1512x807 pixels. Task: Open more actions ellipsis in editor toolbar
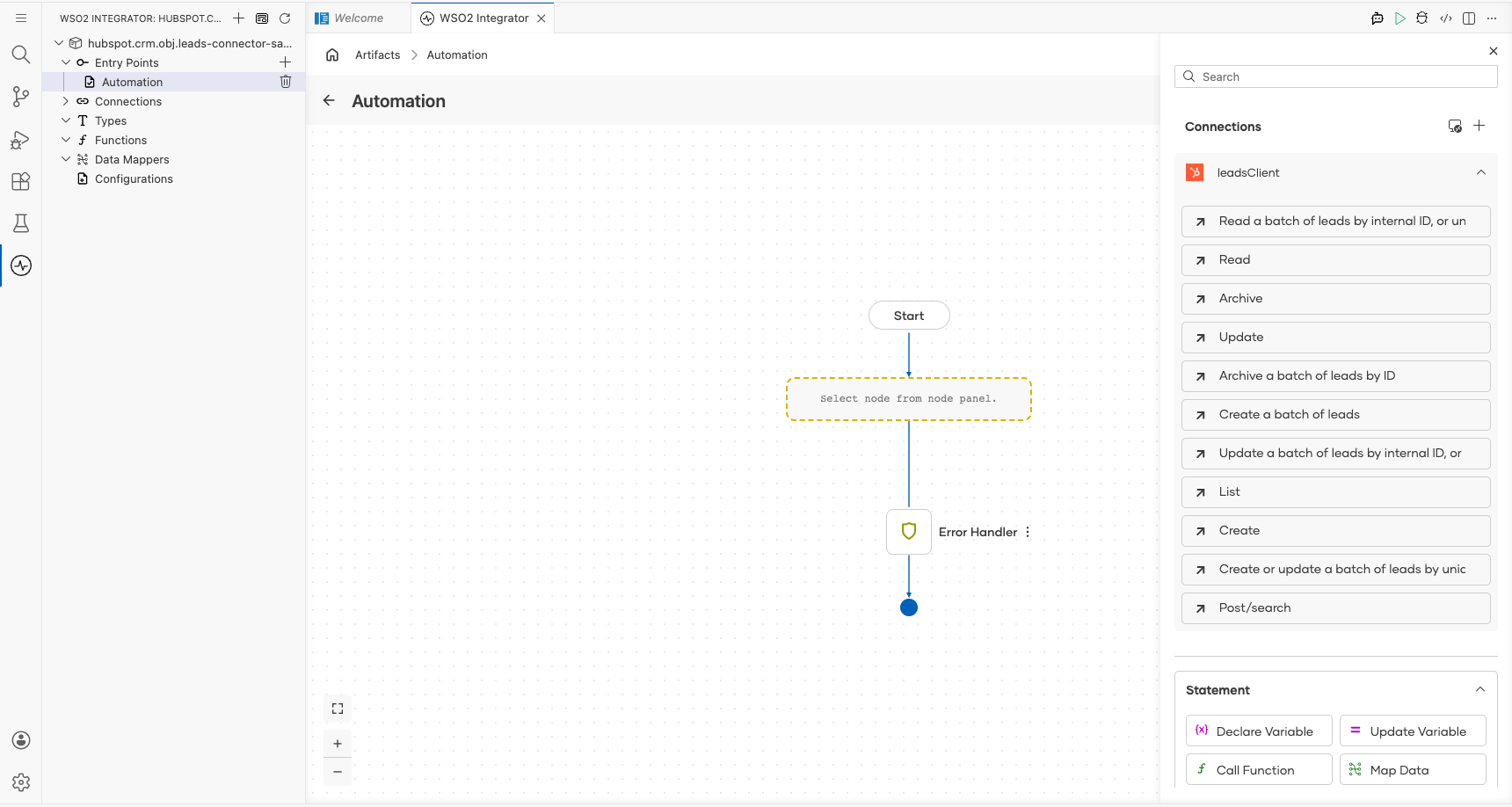(1492, 18)
